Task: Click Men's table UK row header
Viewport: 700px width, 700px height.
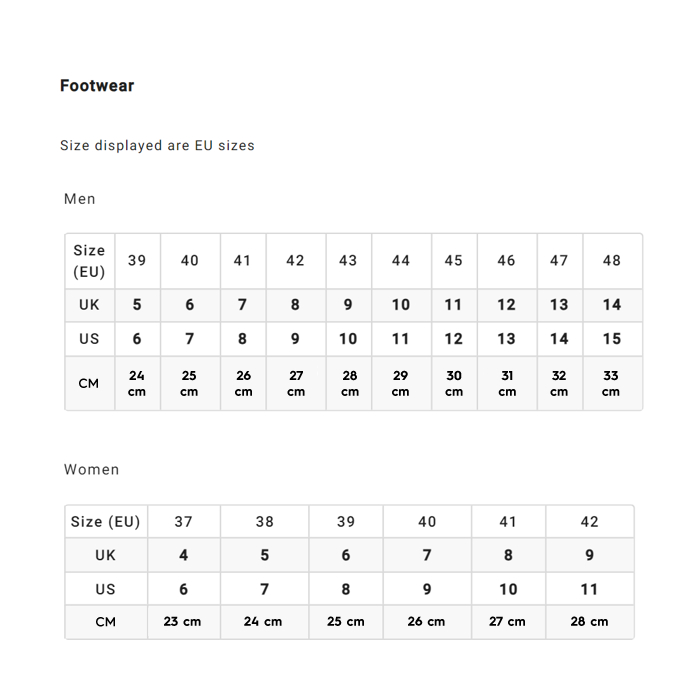Action: click(90, 305)
